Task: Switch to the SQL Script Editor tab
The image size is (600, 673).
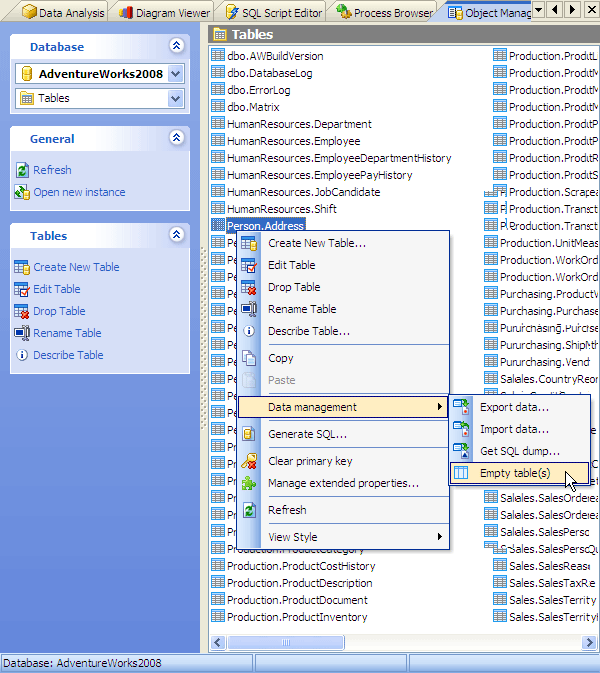Action: pos(275,12)
